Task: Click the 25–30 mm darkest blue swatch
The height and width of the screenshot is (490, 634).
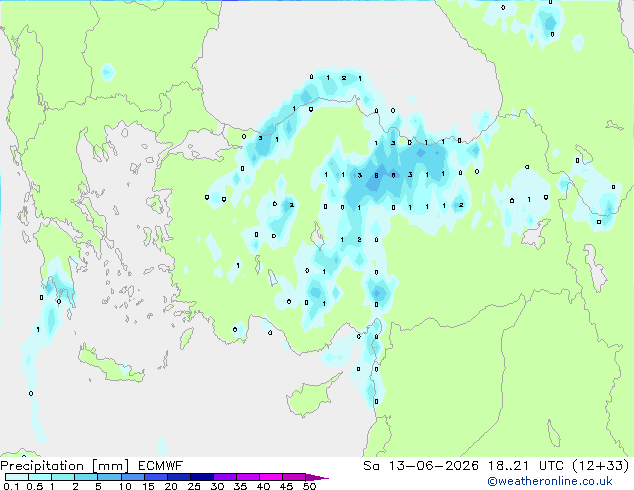Action: coord(202,477)
